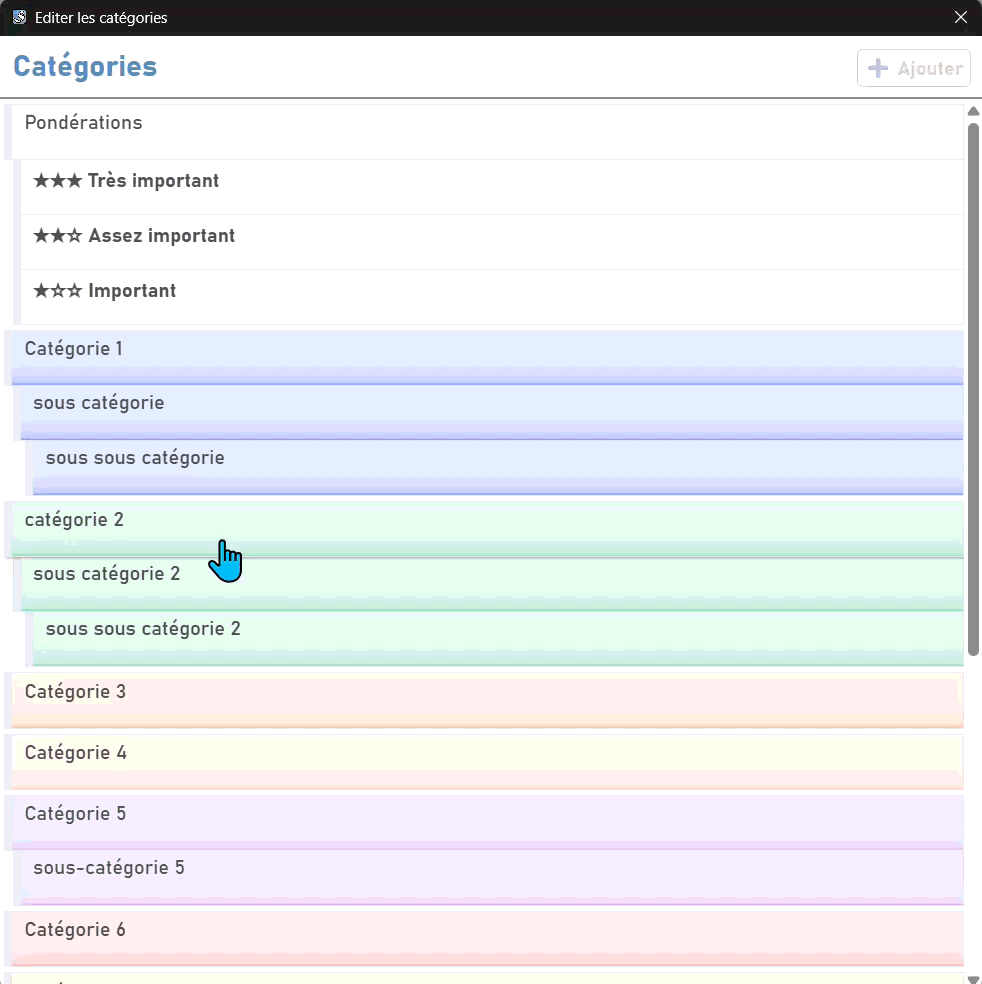Click the Ajouter button to add a category
The height and width of the screenshot is (984, 982).
[914, 68]
